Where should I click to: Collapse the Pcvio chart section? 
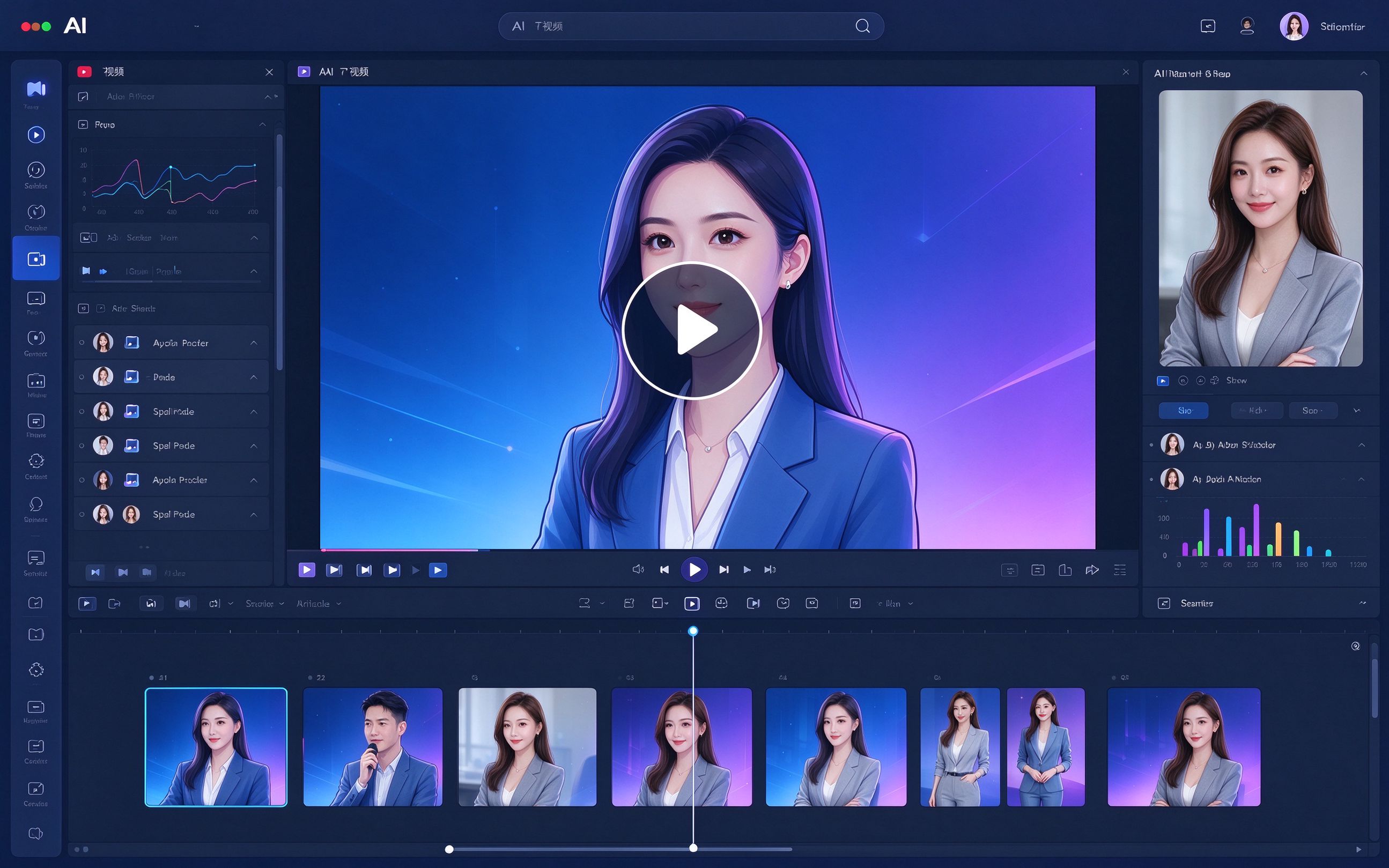click(262, 124)
